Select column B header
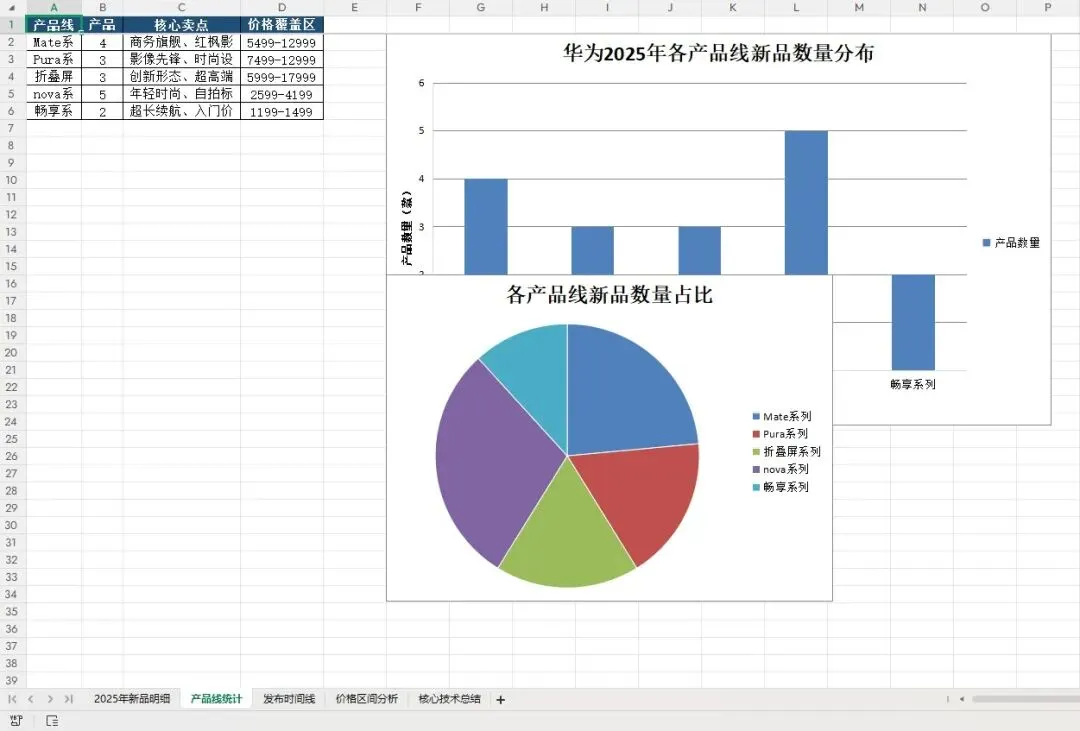1080x731 pixels. pos(103,8)
